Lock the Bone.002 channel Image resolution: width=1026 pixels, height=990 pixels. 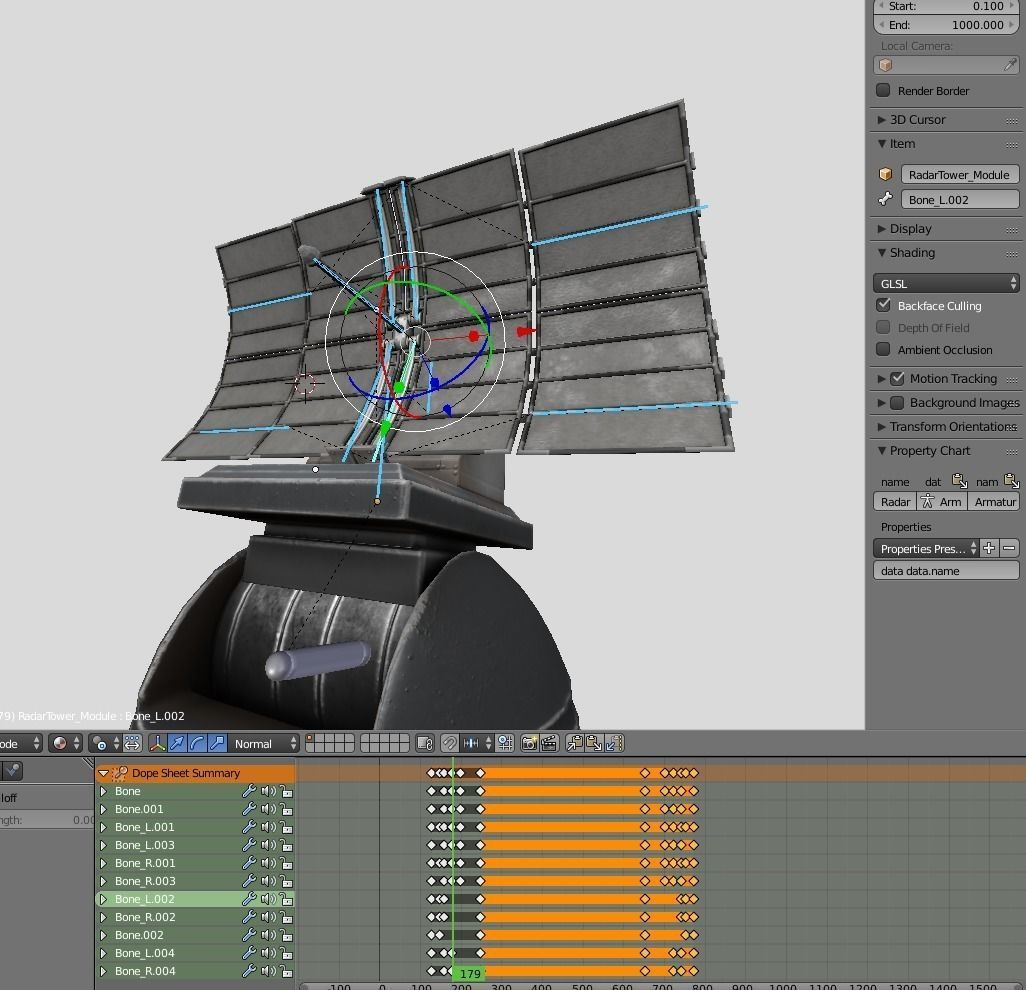pyautogui.click(x=286, y=935)
